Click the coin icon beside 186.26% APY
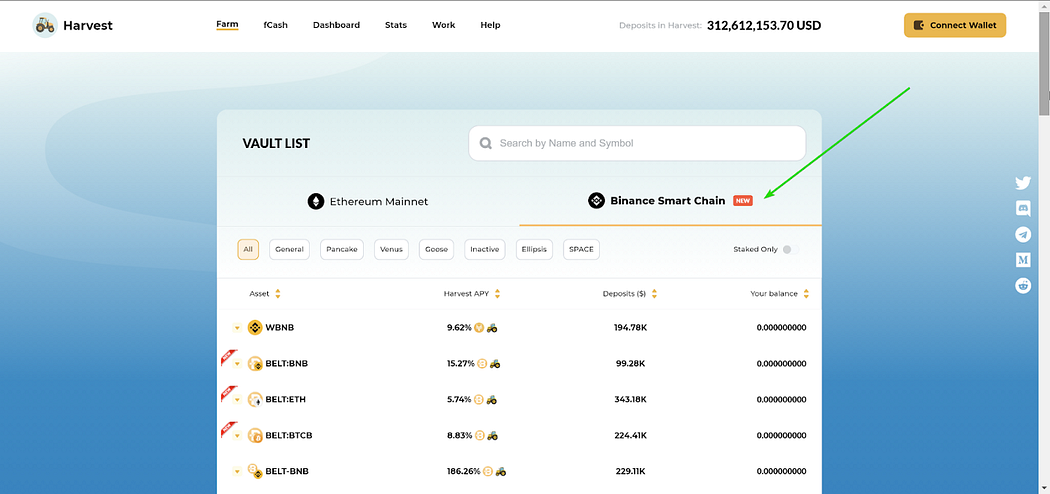 coord(488,471)
